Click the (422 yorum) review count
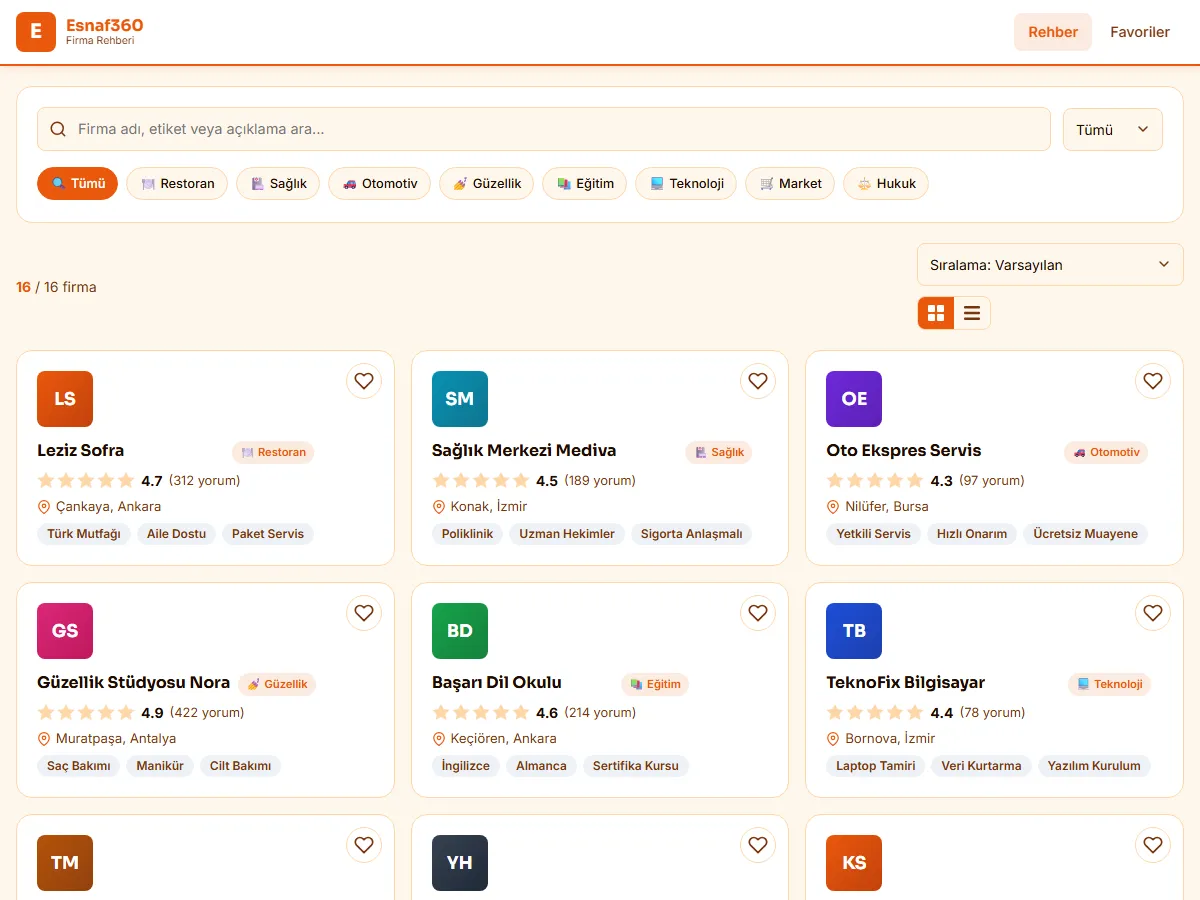 (x=207, y=713)
